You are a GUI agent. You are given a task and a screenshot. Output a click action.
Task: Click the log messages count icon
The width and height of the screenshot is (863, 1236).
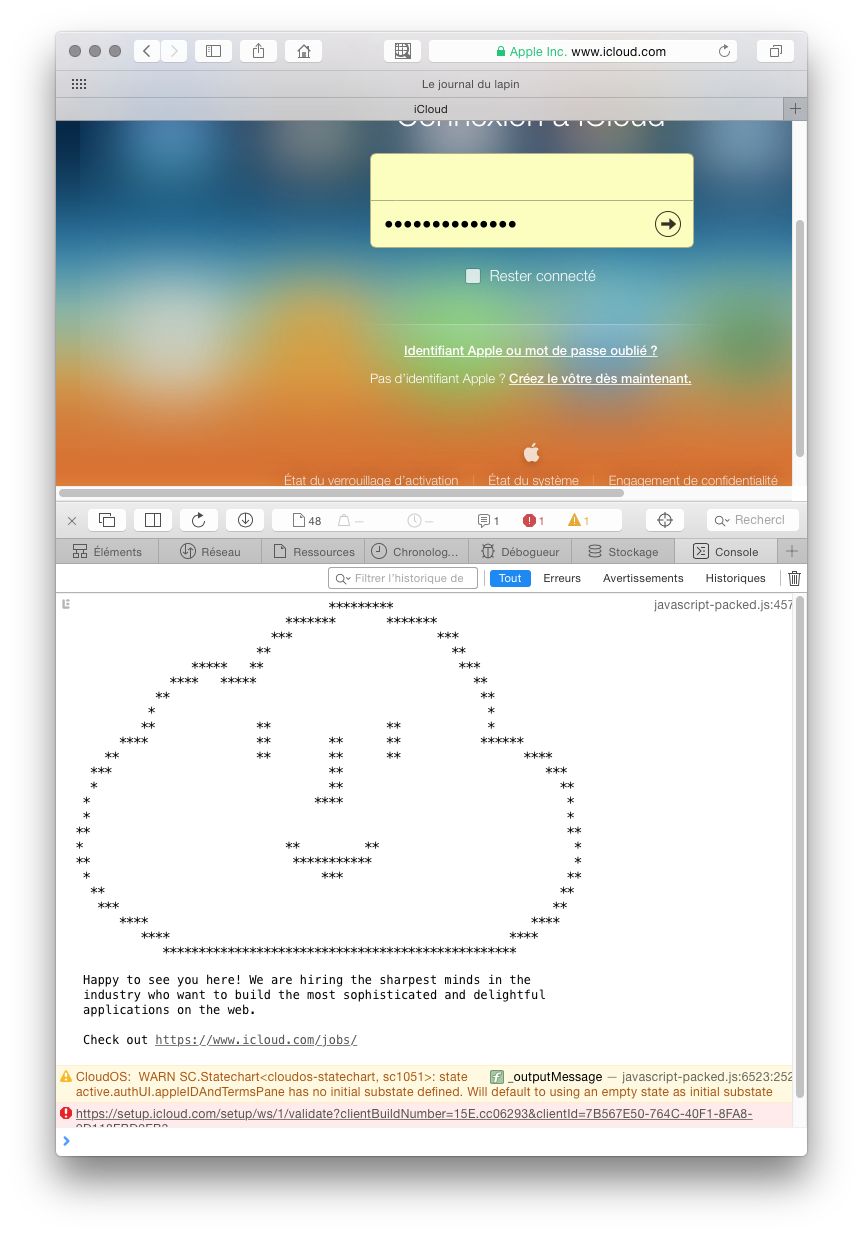[488, 521]
